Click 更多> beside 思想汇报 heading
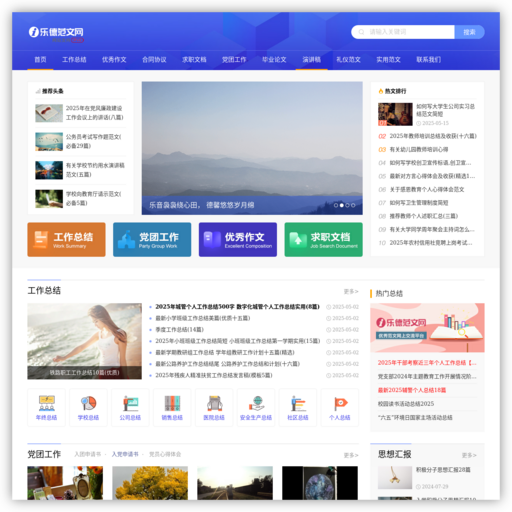 469,455
